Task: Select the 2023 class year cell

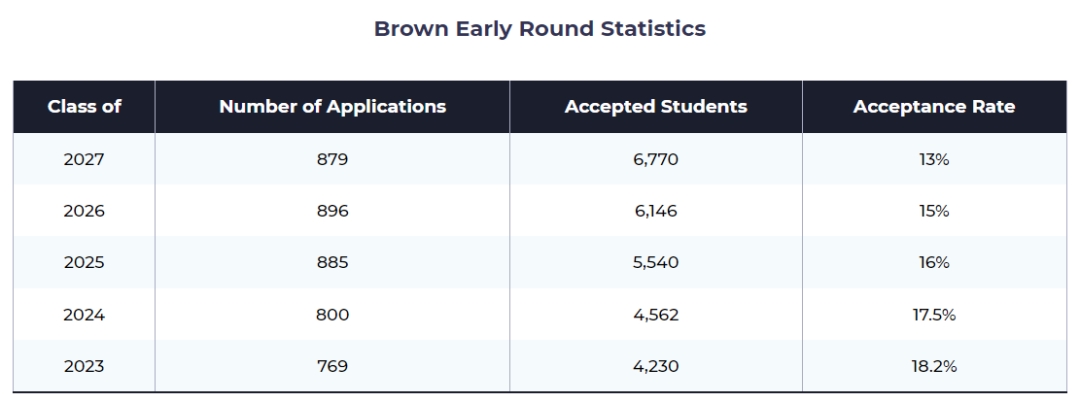Action: coord(84,367)
